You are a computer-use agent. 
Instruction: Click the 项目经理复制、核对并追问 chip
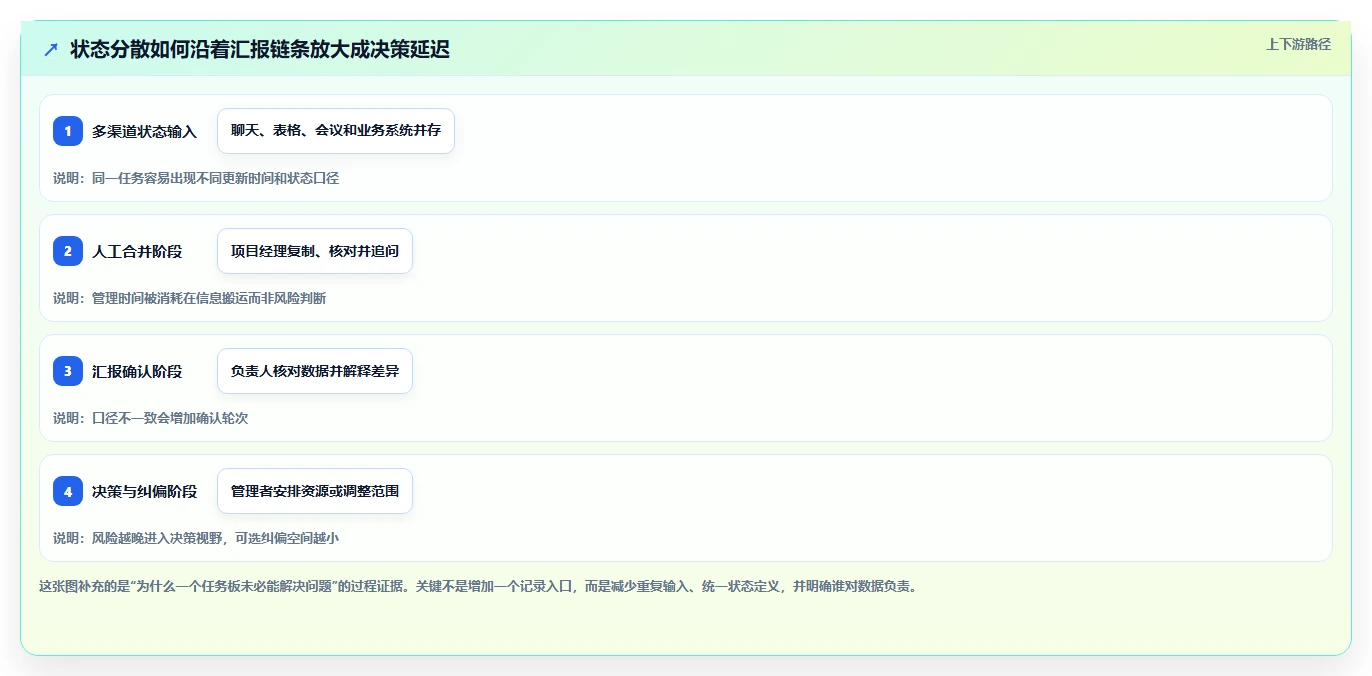pyautogui.click(x=315, y=251)
